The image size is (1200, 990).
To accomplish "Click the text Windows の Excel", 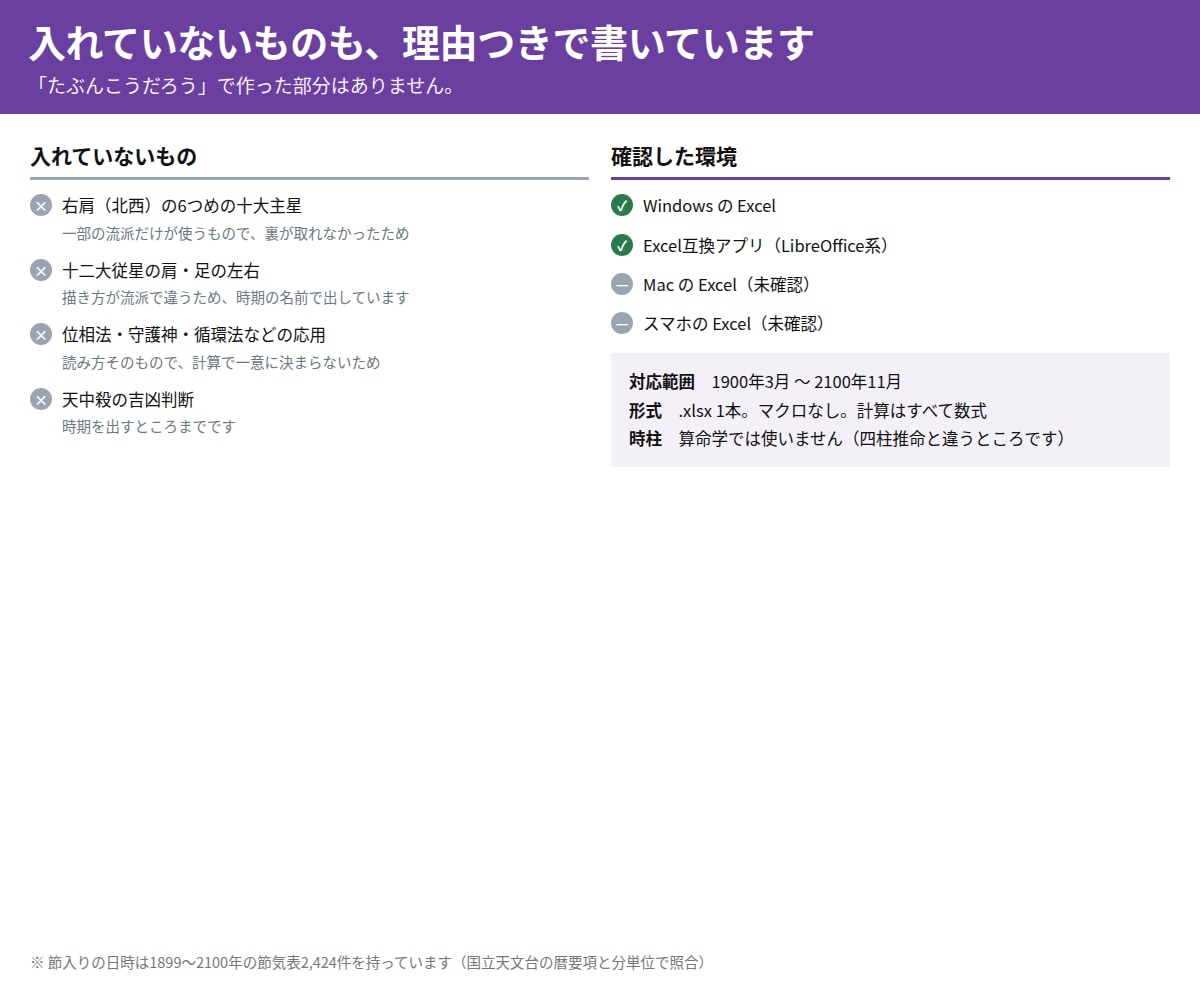I will (709, 206).
